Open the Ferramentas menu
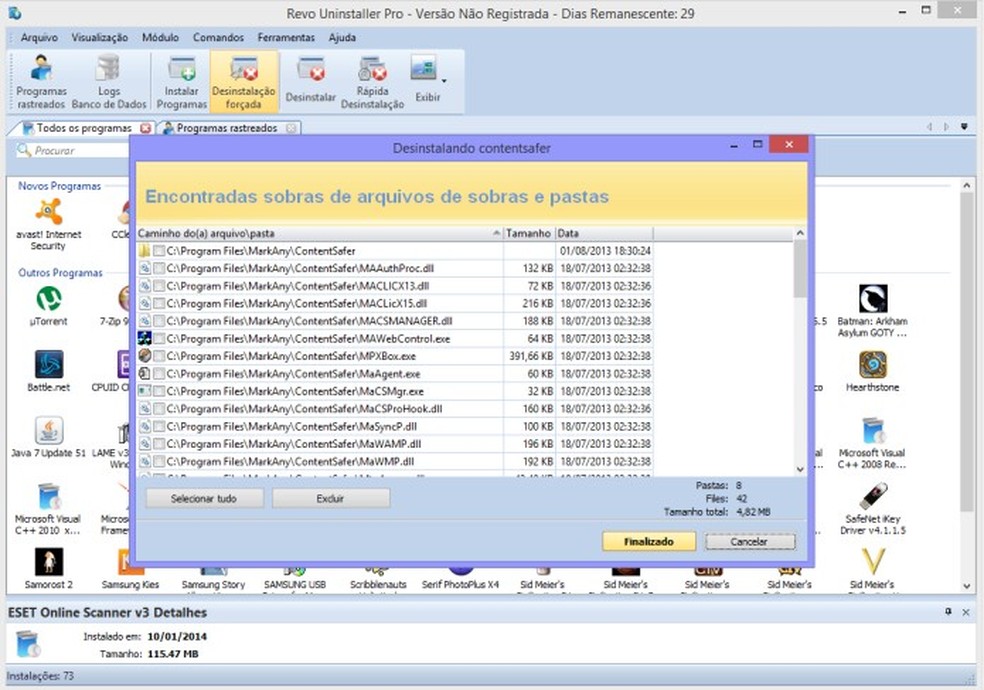Viewport: 984px width, 690px height. coord(286,37)
